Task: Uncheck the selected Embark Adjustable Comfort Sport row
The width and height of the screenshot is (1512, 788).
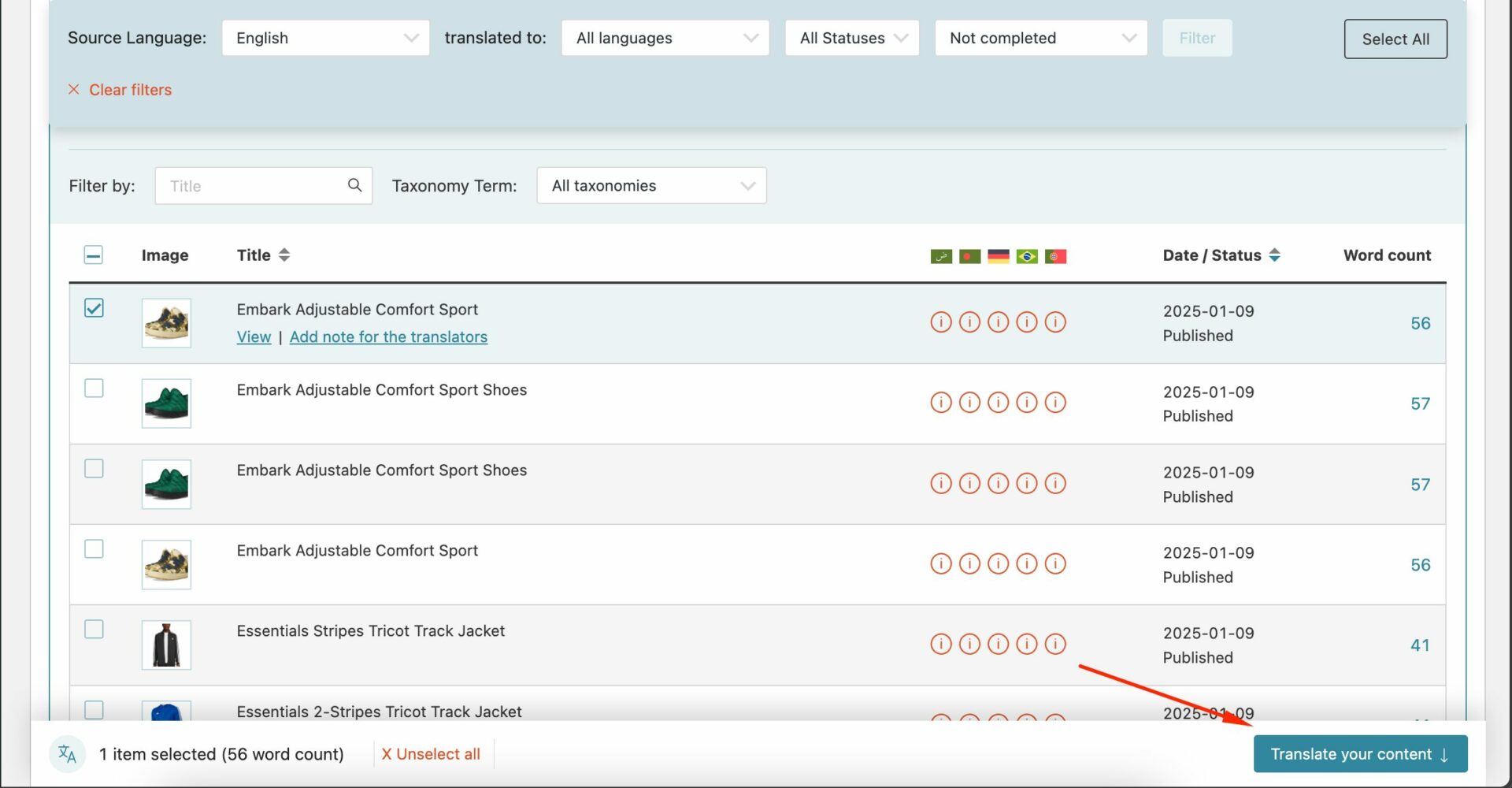Action: click(94, 308)
